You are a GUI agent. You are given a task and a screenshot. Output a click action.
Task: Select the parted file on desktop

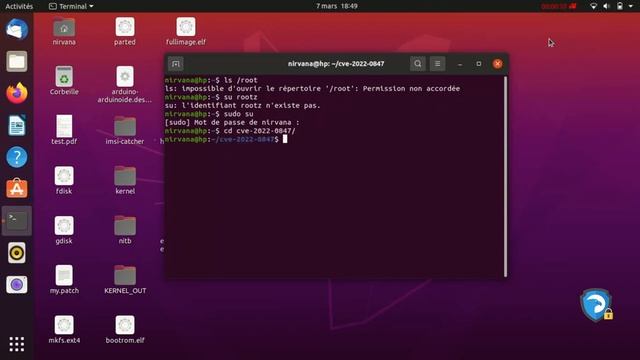coord(125,31)
